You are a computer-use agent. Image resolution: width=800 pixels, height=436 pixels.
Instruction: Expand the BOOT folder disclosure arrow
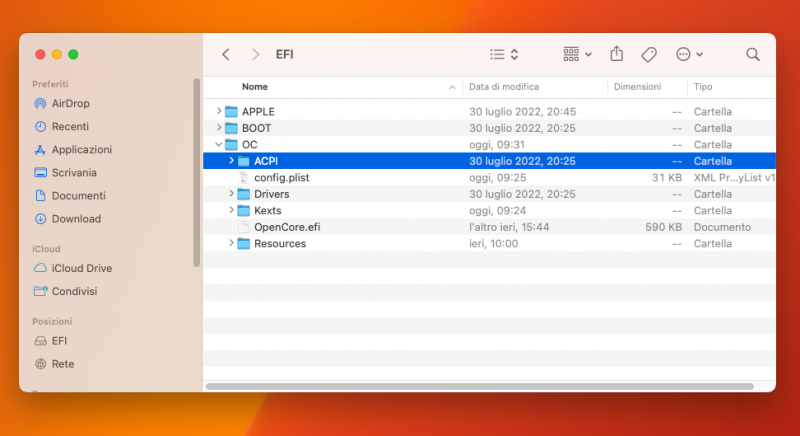click(219, 127)
